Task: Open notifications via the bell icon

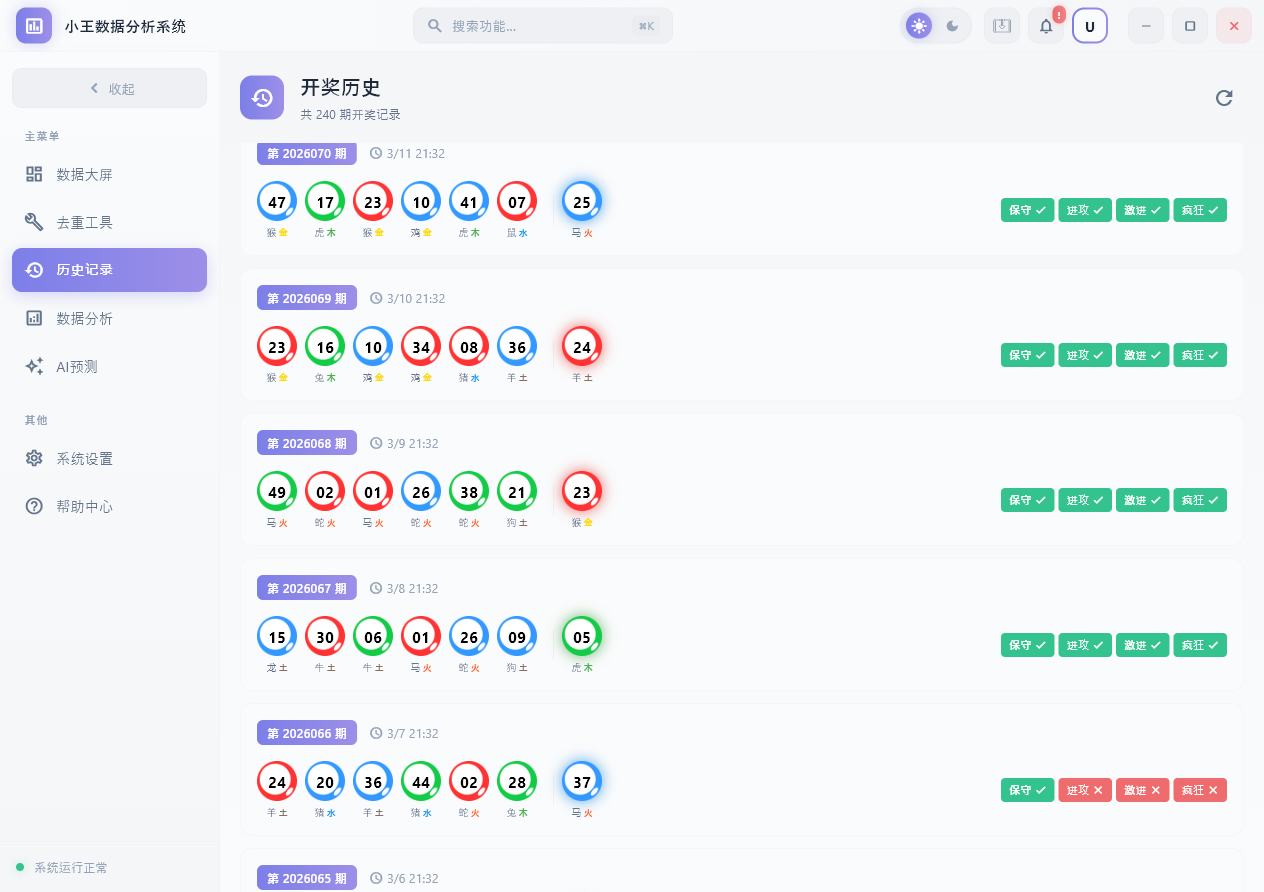Action: coord(1045,25)
